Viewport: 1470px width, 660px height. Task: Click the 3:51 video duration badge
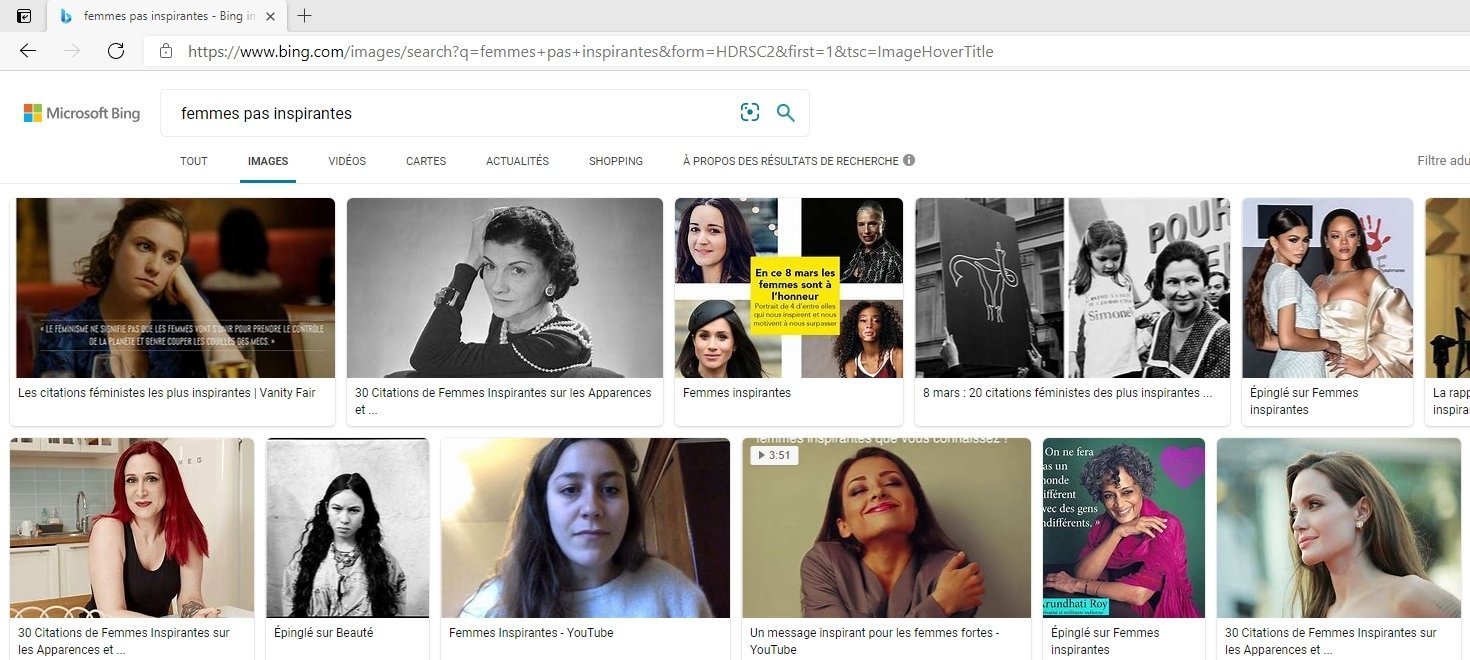(775, 455)
